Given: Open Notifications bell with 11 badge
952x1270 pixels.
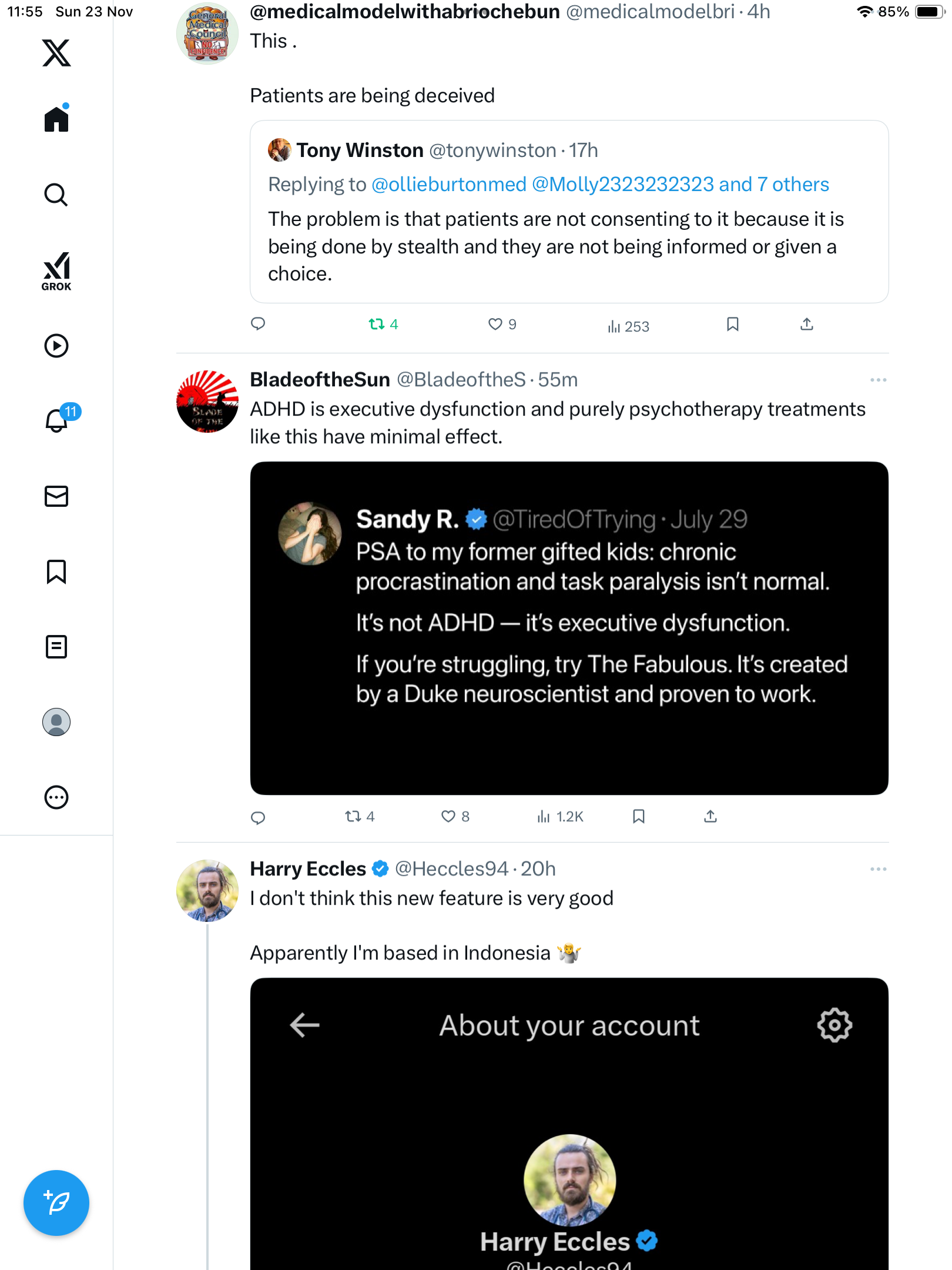Looking at the screenshot, I should (x=58, y=420).
